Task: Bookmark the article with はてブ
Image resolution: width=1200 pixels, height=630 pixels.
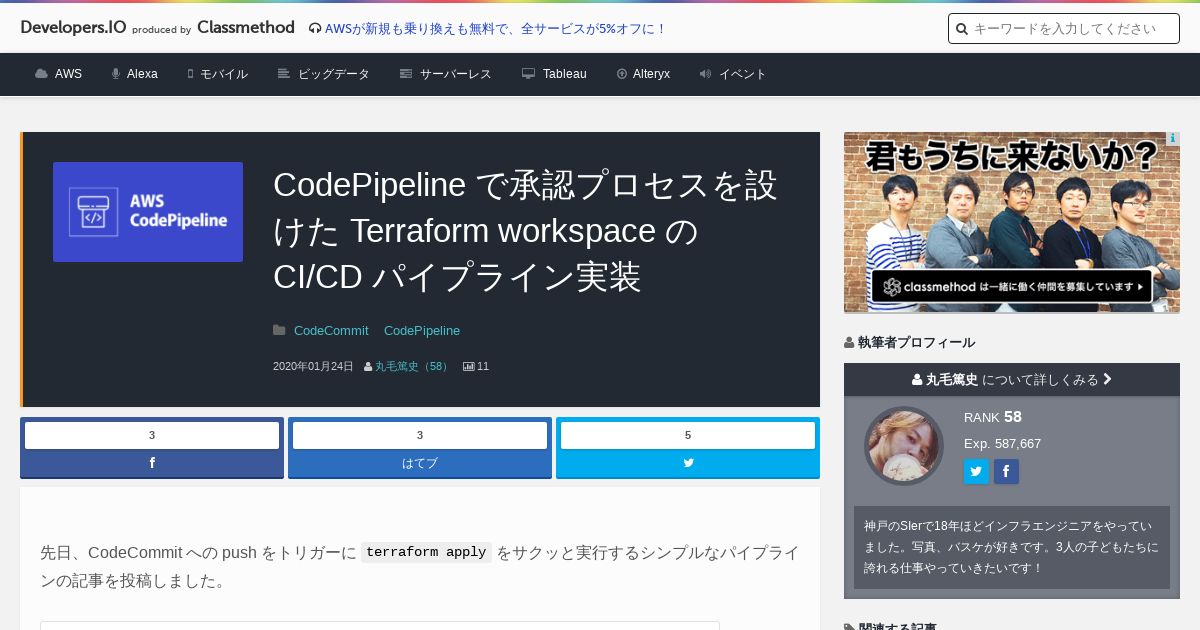Action: (420, 463)
